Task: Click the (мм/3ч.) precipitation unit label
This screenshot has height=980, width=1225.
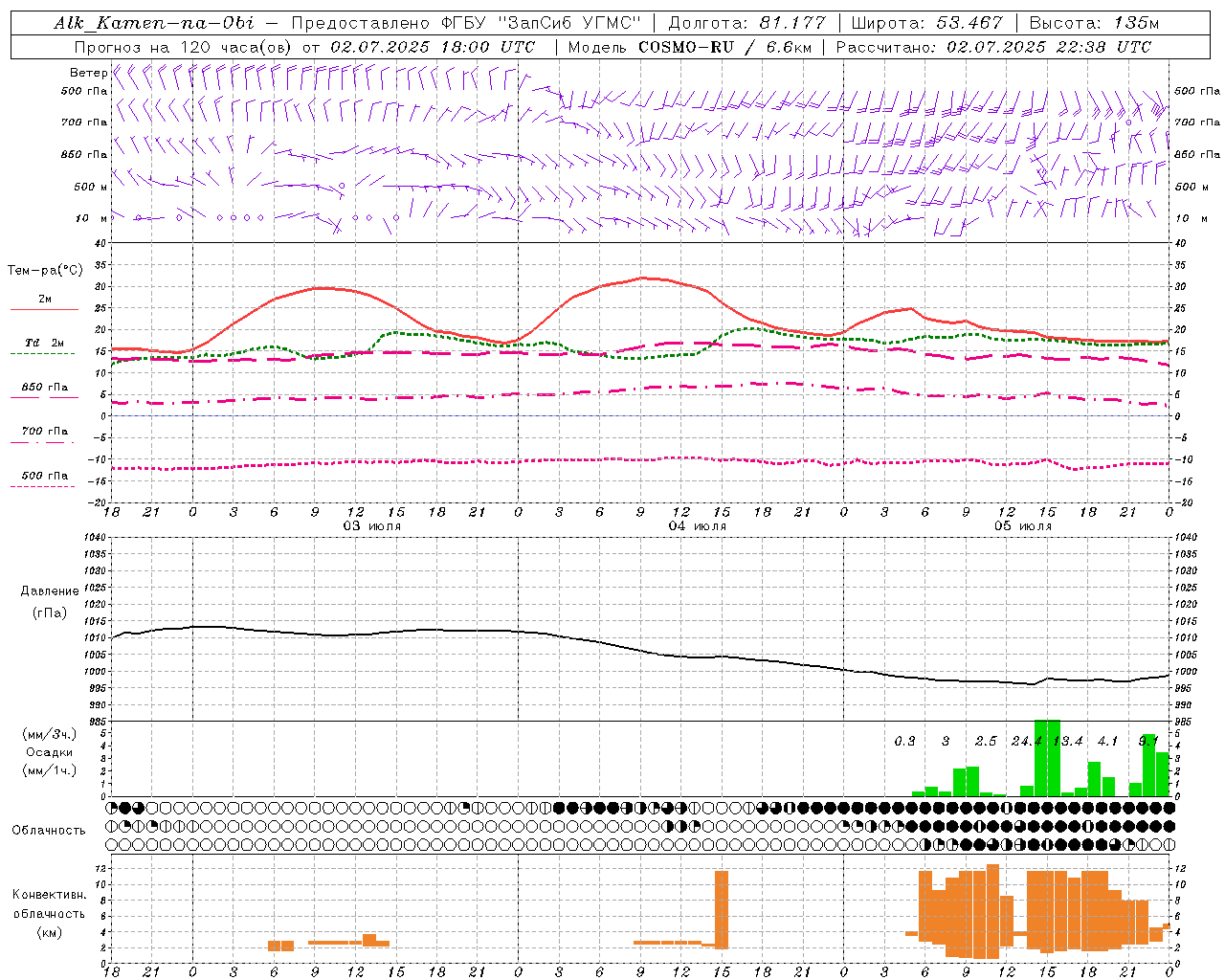Action: (x=50, y=734)
